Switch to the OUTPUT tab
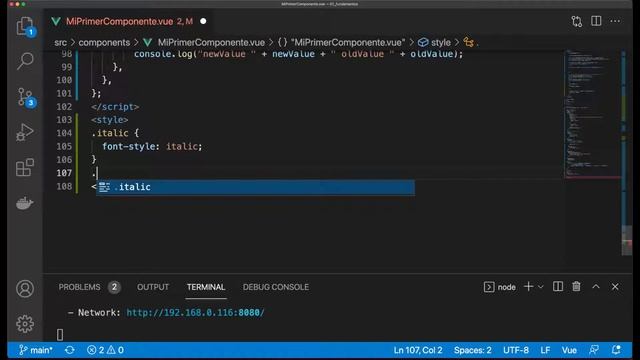The height and width of the screenshot is (360, 640). [x=153, y=287]
